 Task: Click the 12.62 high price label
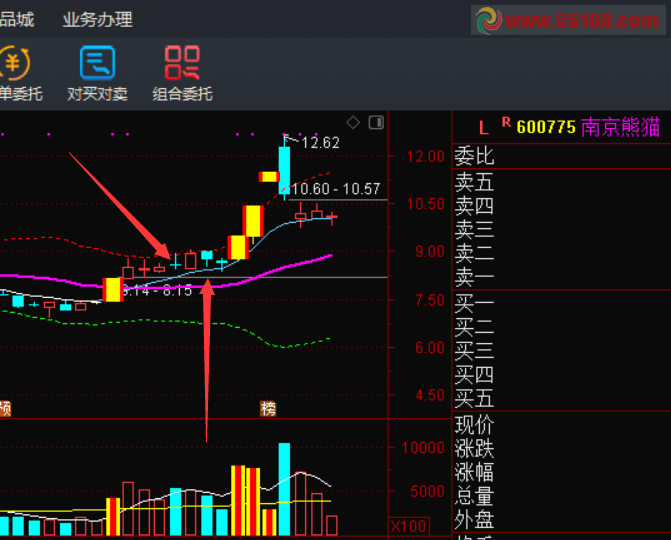[x=320, y=143]
